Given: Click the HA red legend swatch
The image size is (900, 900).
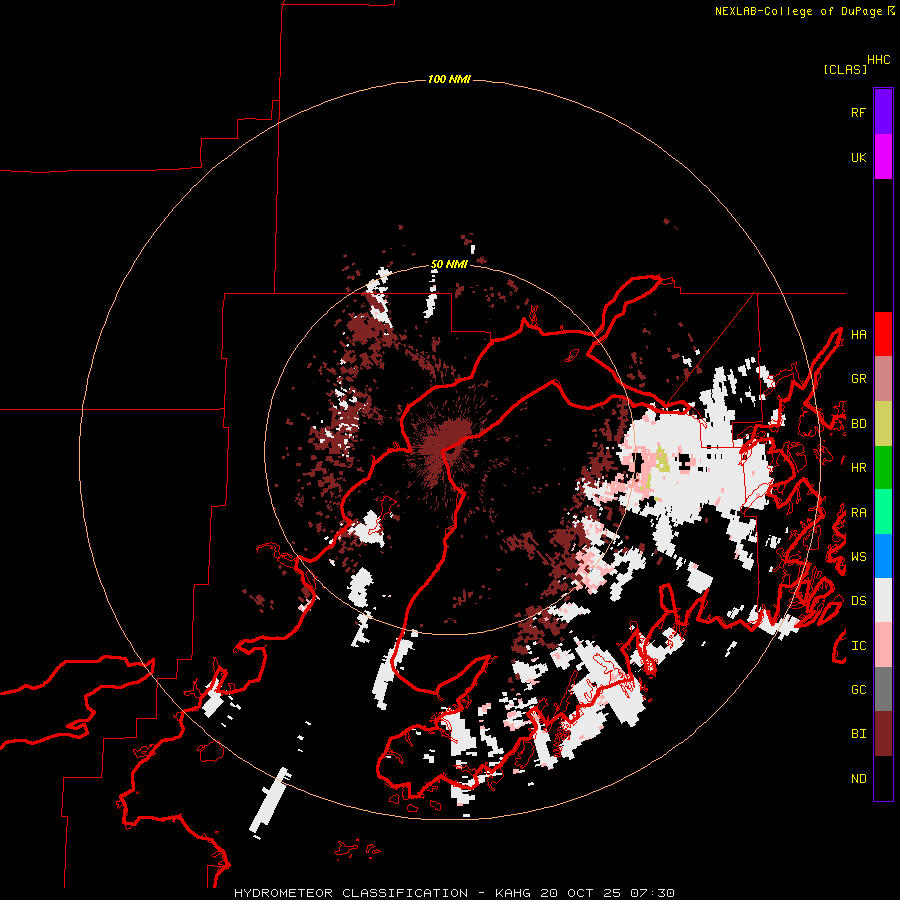Looking at the screenshot, I should pyautogui.click(x=883, y=334).
